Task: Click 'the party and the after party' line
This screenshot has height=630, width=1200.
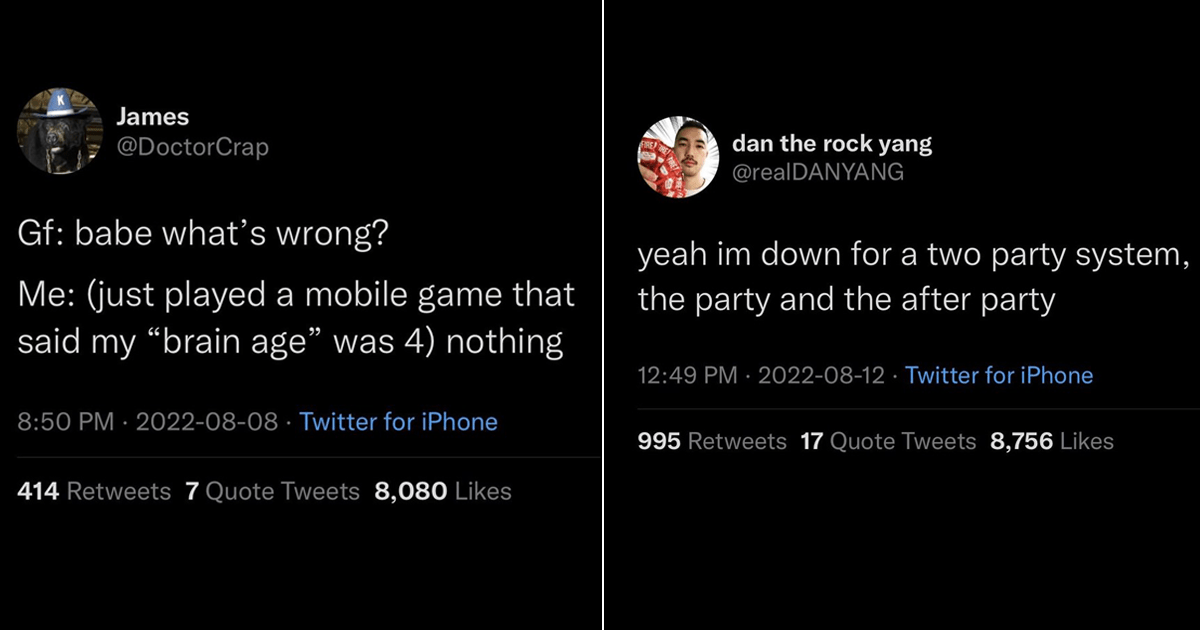Action: 846,300
